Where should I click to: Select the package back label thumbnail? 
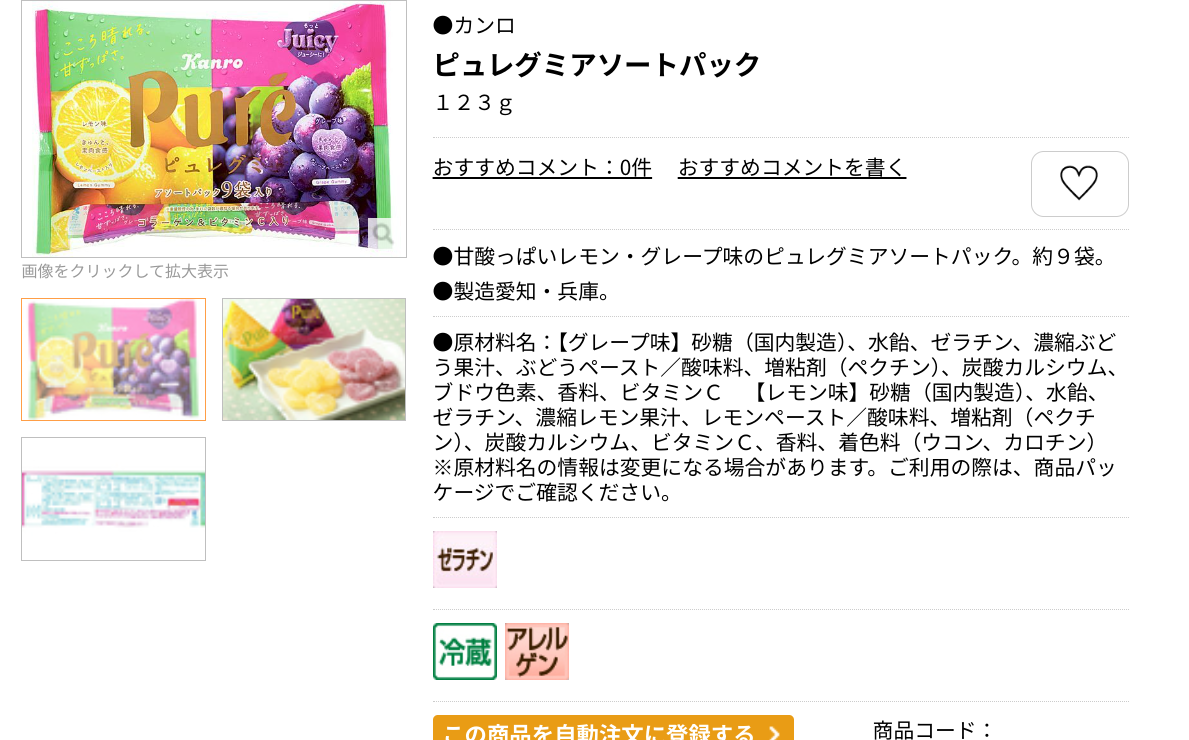click(114, 499)
